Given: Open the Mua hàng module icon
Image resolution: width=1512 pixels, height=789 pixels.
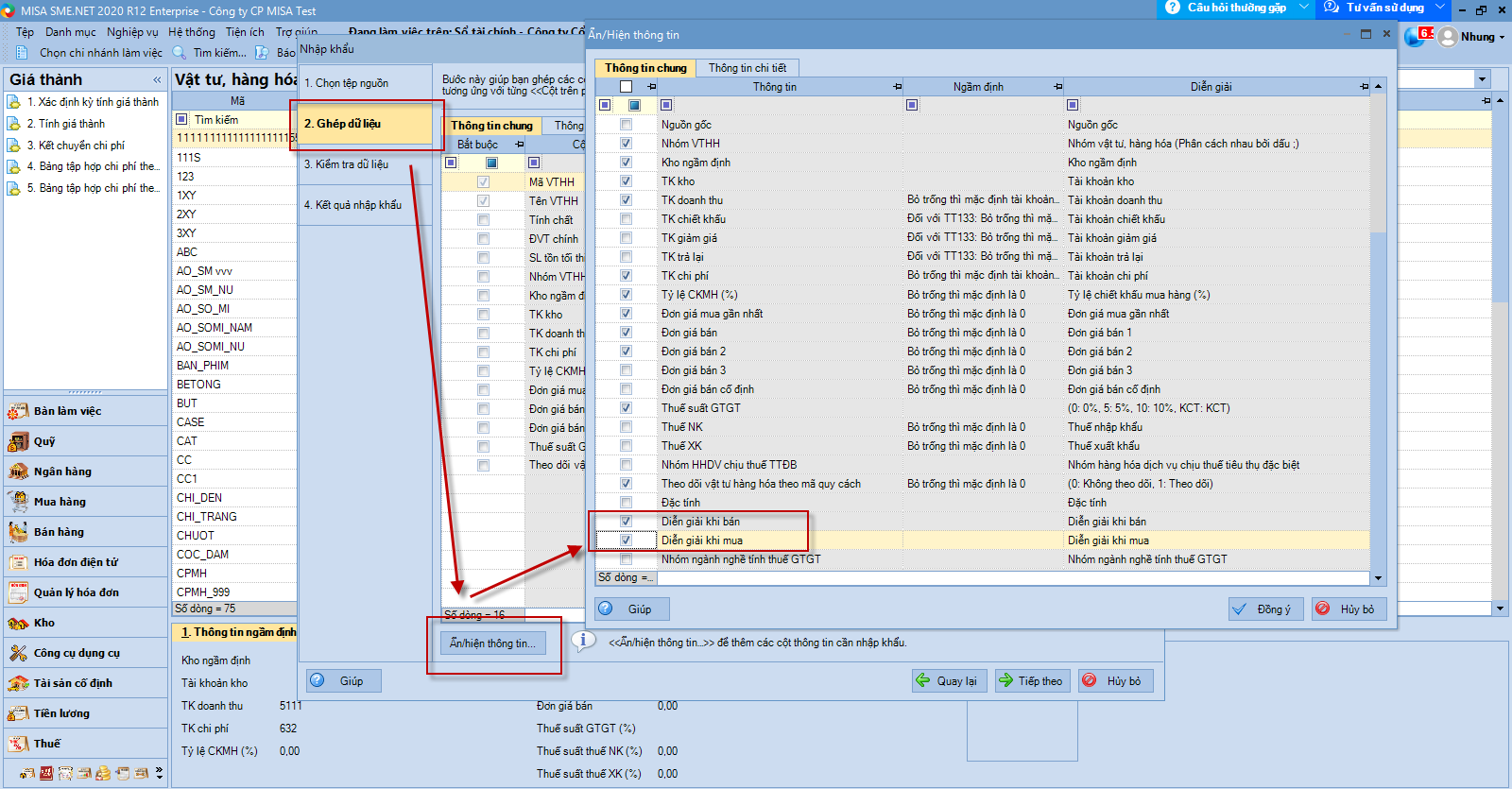Looking at the screenshot, I should pyautogui.click(x=18, y=502).
